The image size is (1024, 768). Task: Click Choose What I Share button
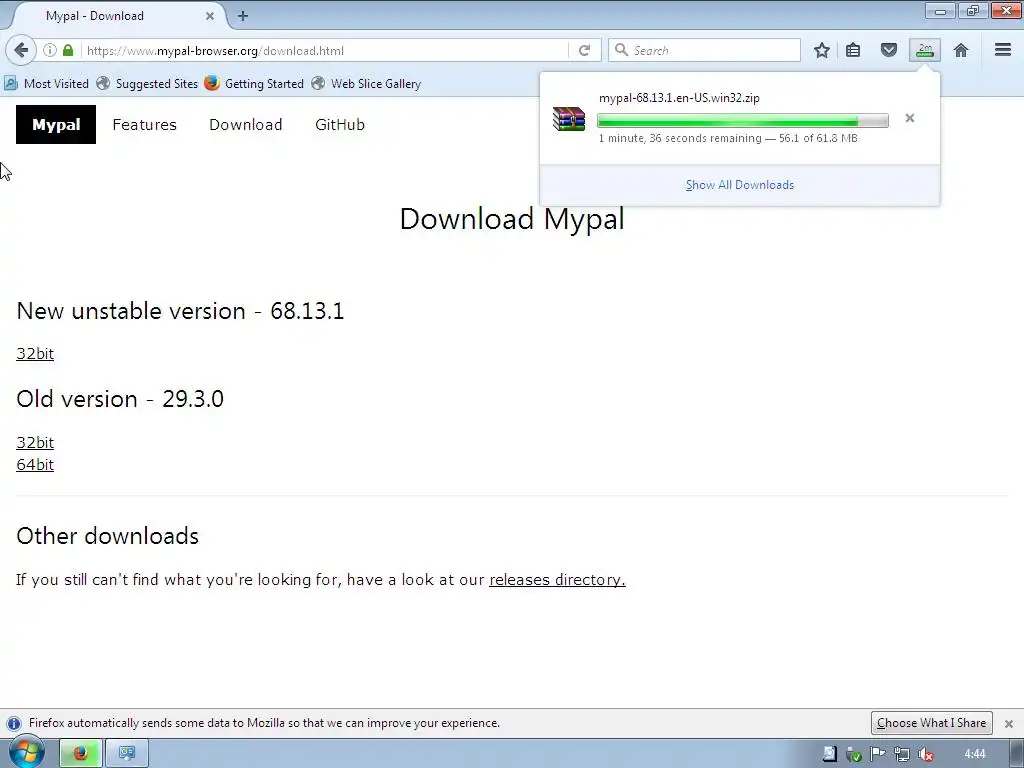click(x=931, y=723)
